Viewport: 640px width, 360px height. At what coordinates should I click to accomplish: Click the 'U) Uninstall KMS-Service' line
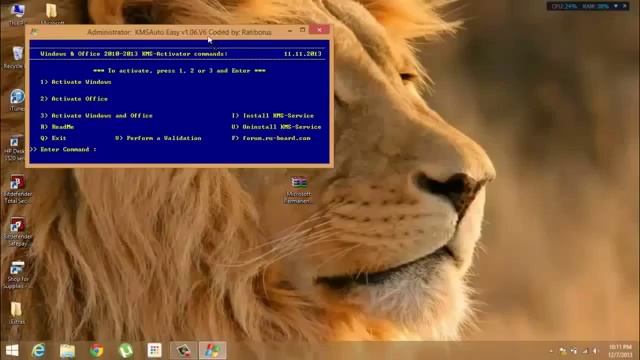pyautogui.click(x=276, y=127)
